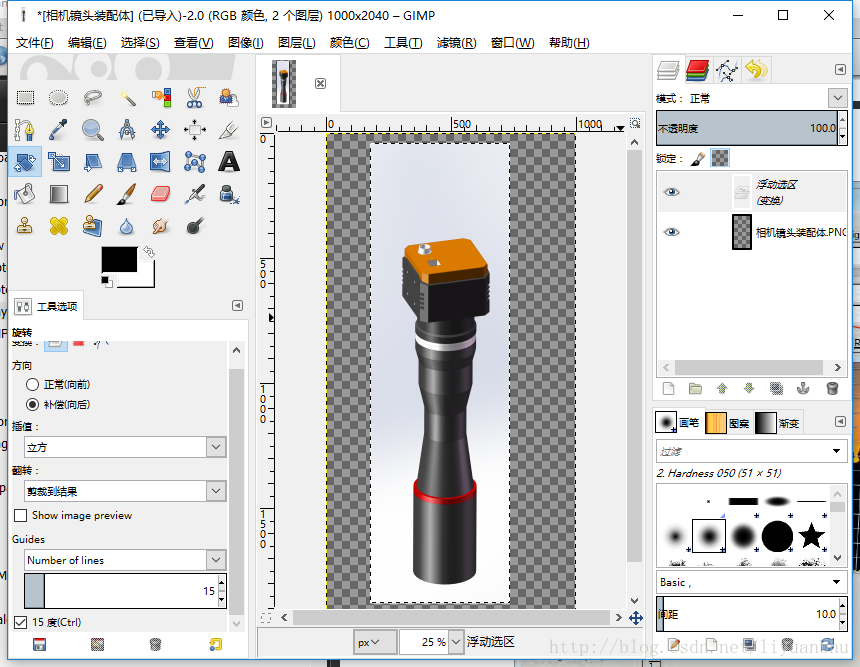Open the 图层(L) menu
Image resolution: width=860 pixels, height=667 pixels.
(297, 43)
